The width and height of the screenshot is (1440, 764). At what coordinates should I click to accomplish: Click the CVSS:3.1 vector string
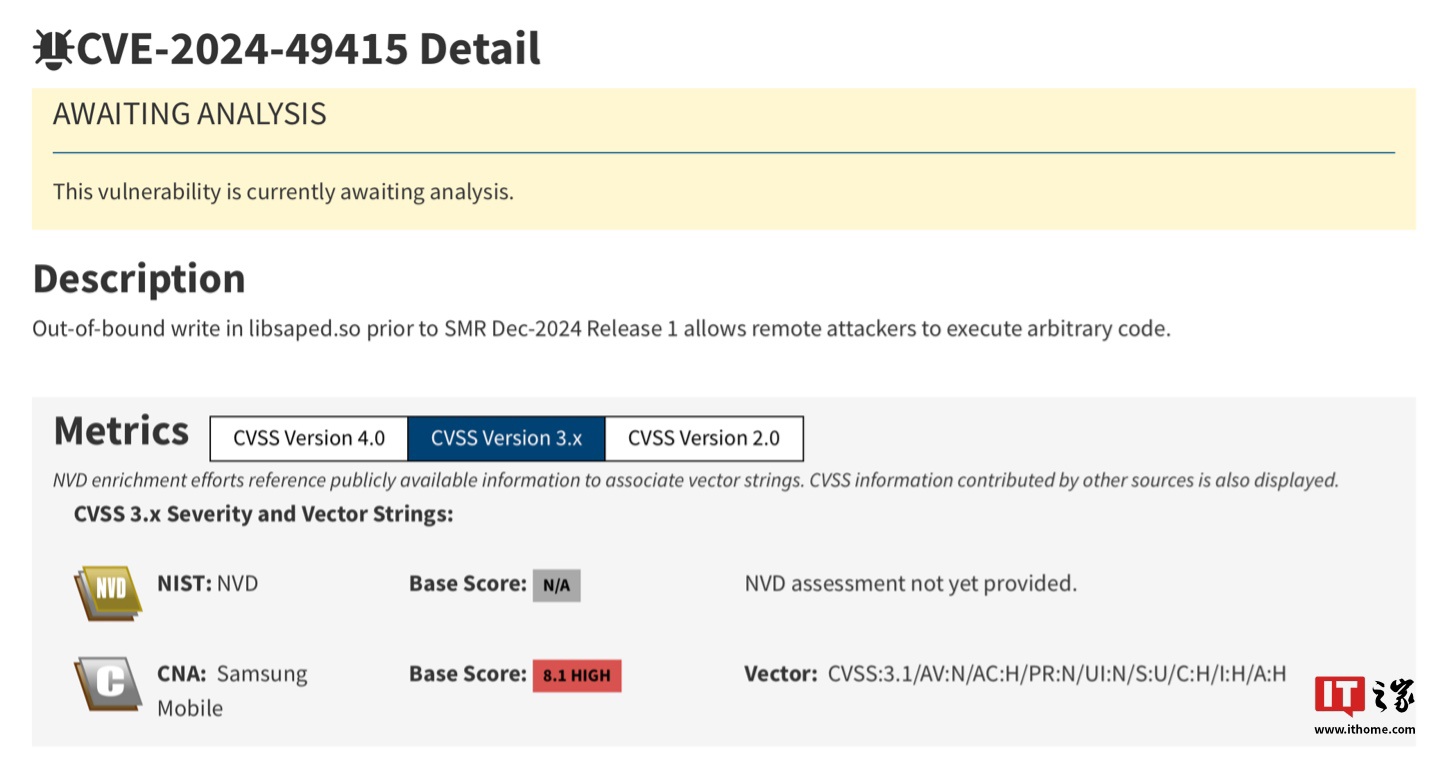click(x=1056, y=674)
